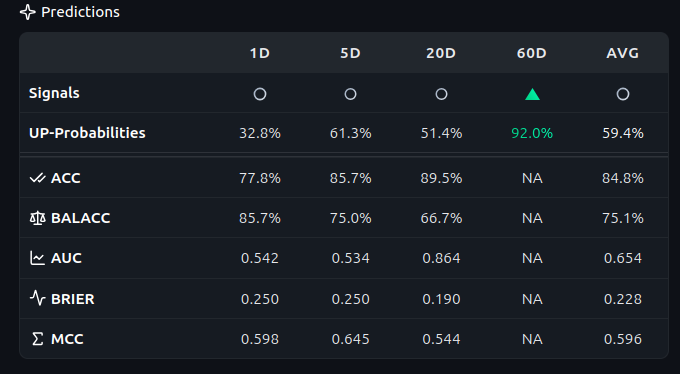Click the 20D AUC value 0.864
680x374 pixels.
pos(441,258)
